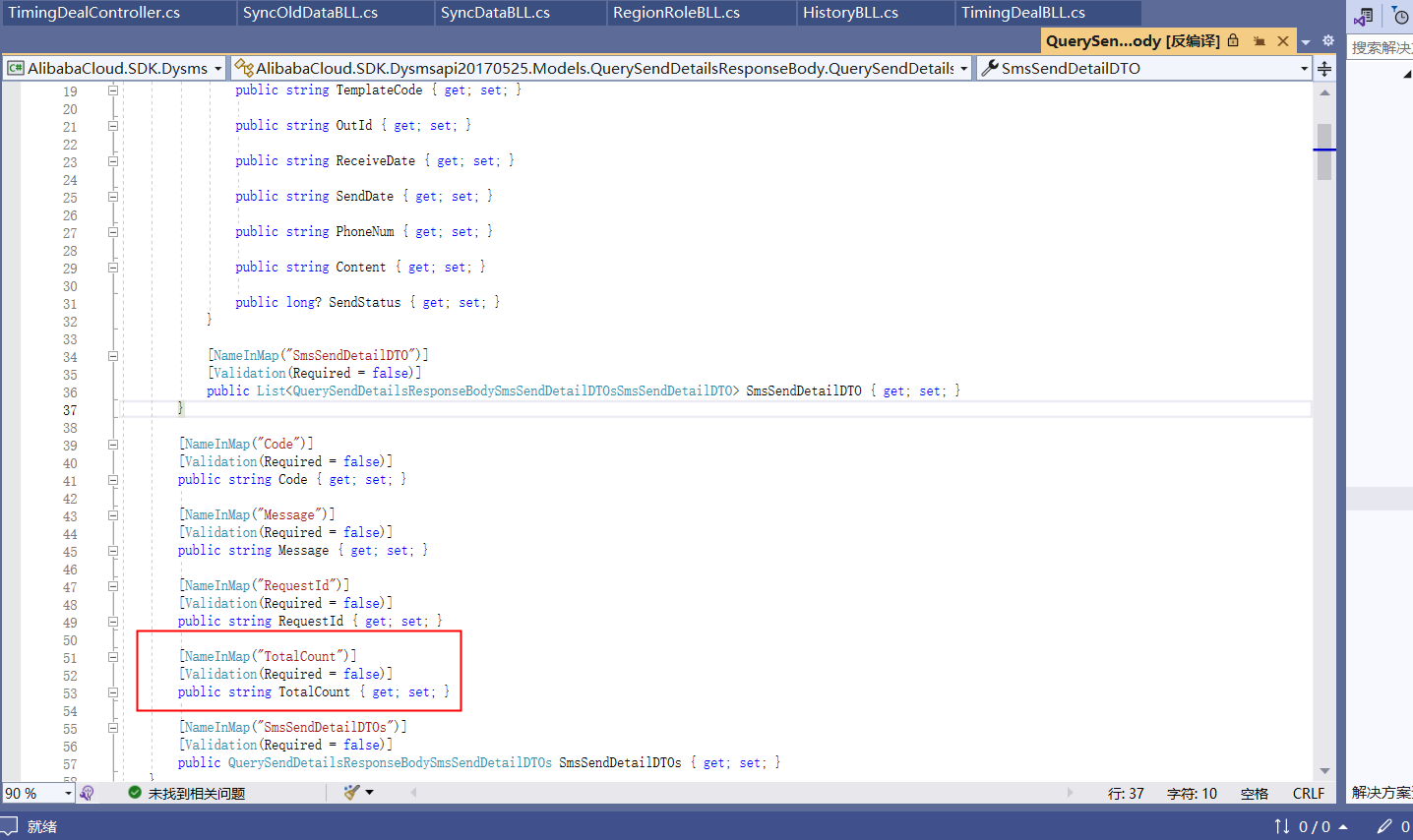Open the 90 % zoom level dropdown

coord(68,793)
